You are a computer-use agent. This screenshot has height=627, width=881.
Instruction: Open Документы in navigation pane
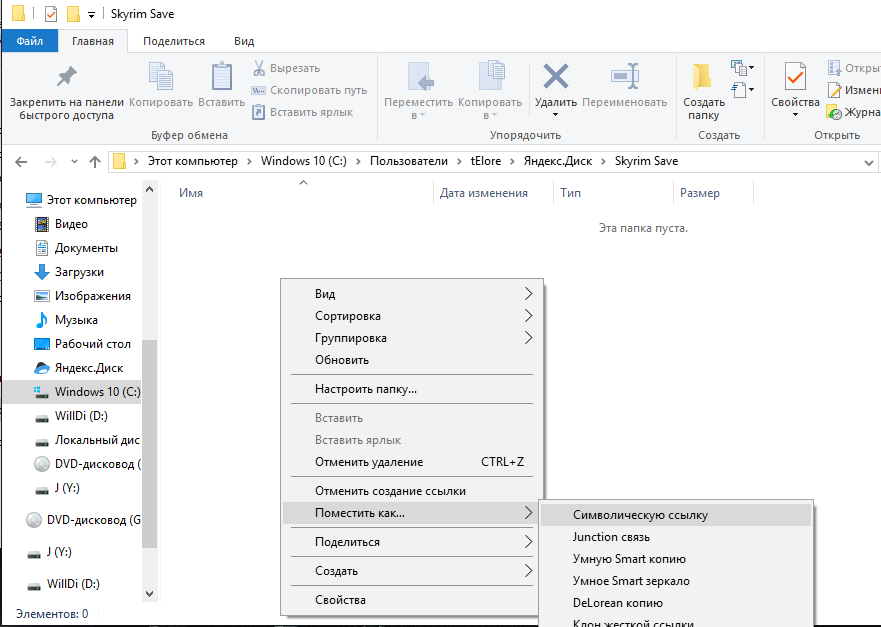tap(76, 248)
